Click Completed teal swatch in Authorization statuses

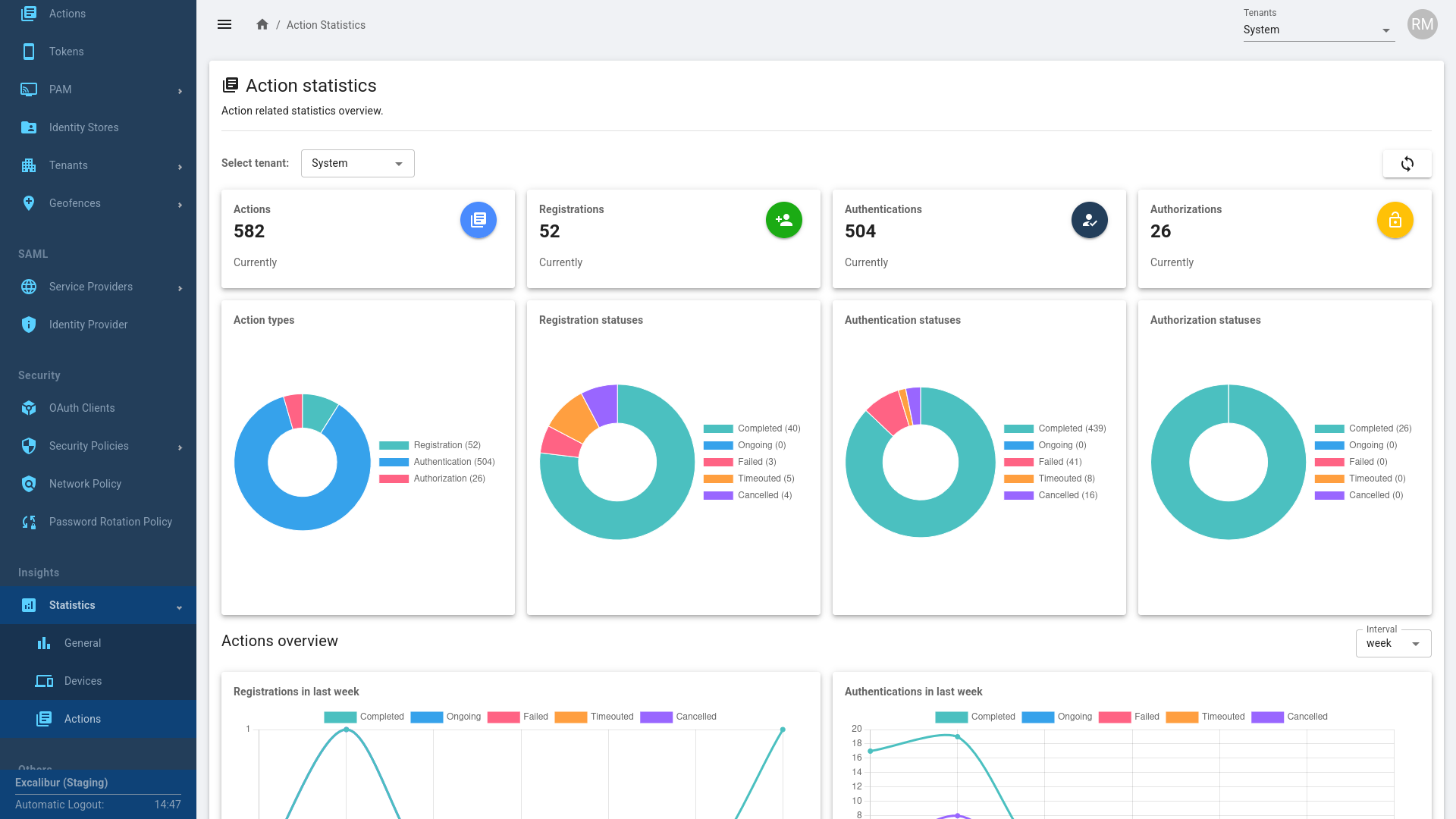click(1329, 428)
